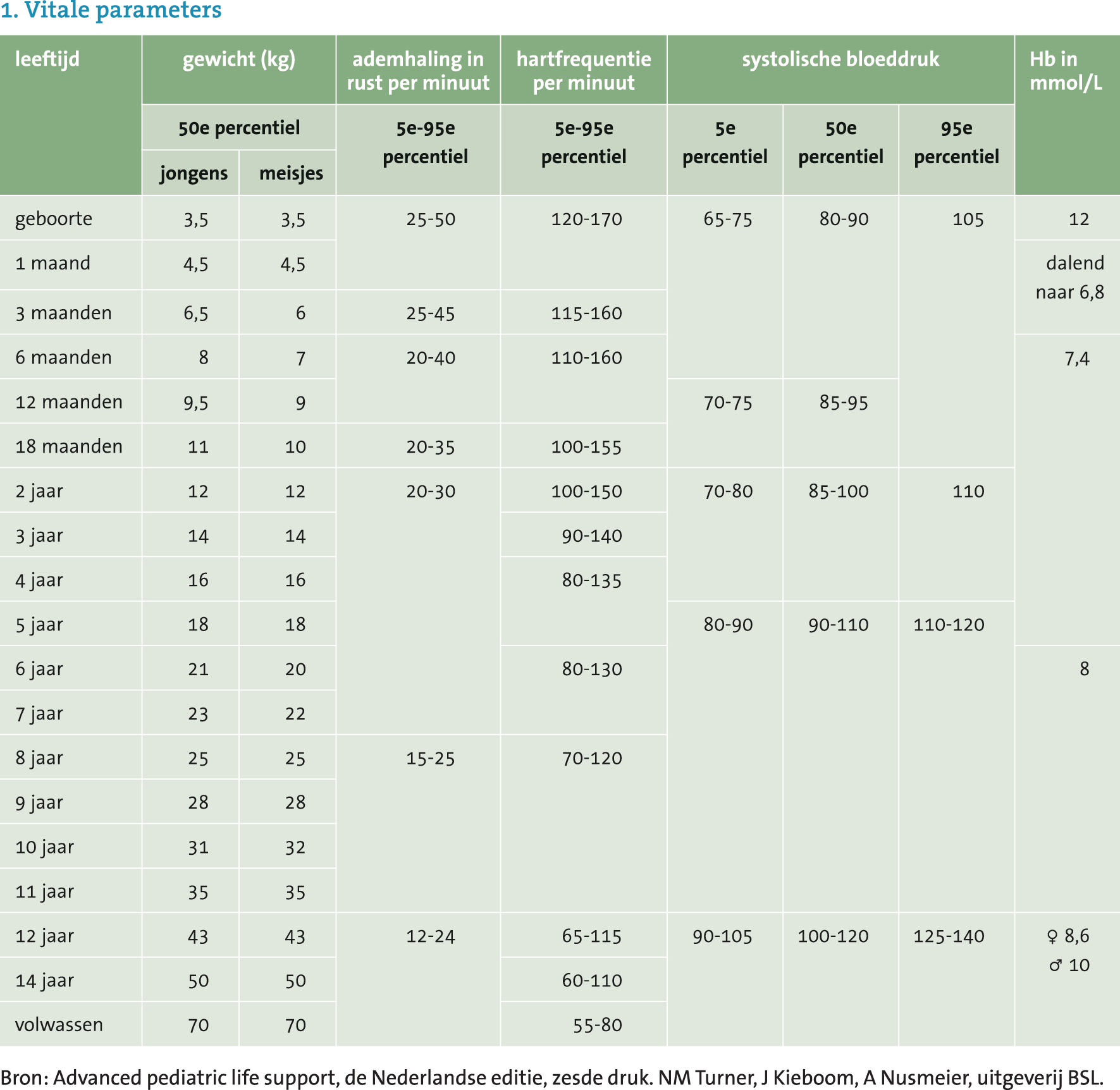
Task: Select the '18 maanden' row label
Action: (x=69, y=446)
